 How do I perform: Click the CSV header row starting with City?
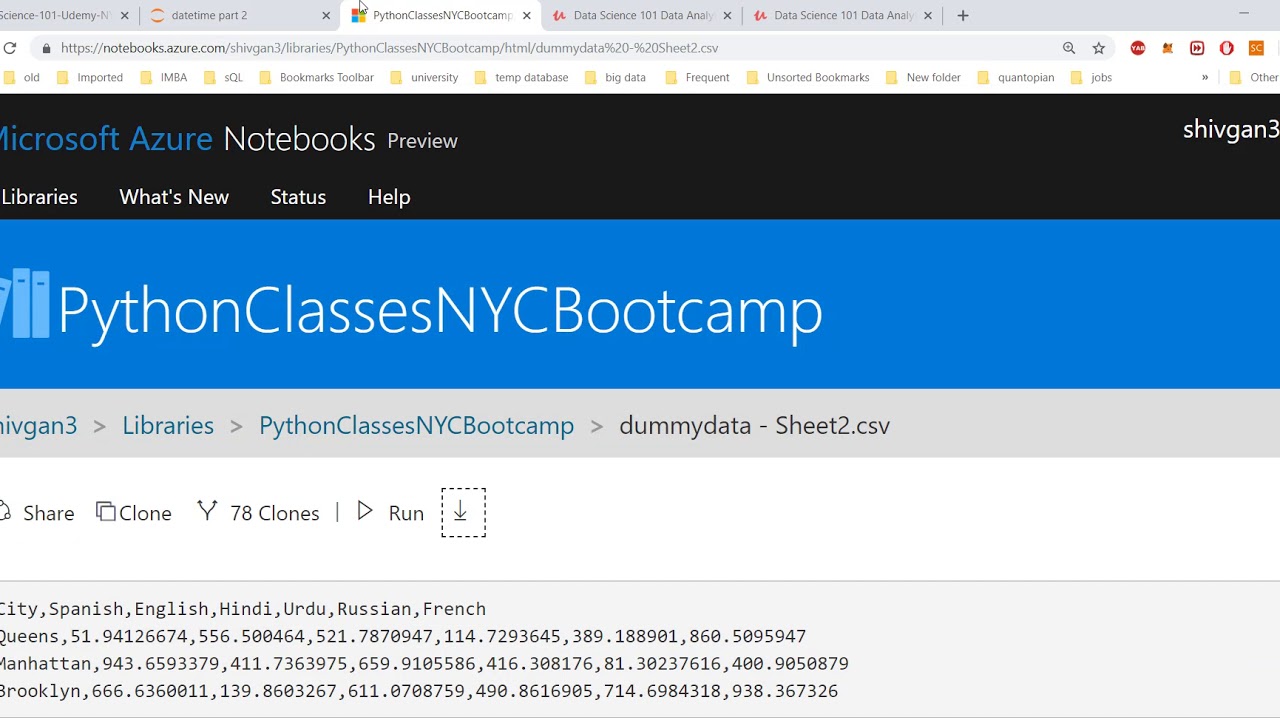click(x=243, y=609)
